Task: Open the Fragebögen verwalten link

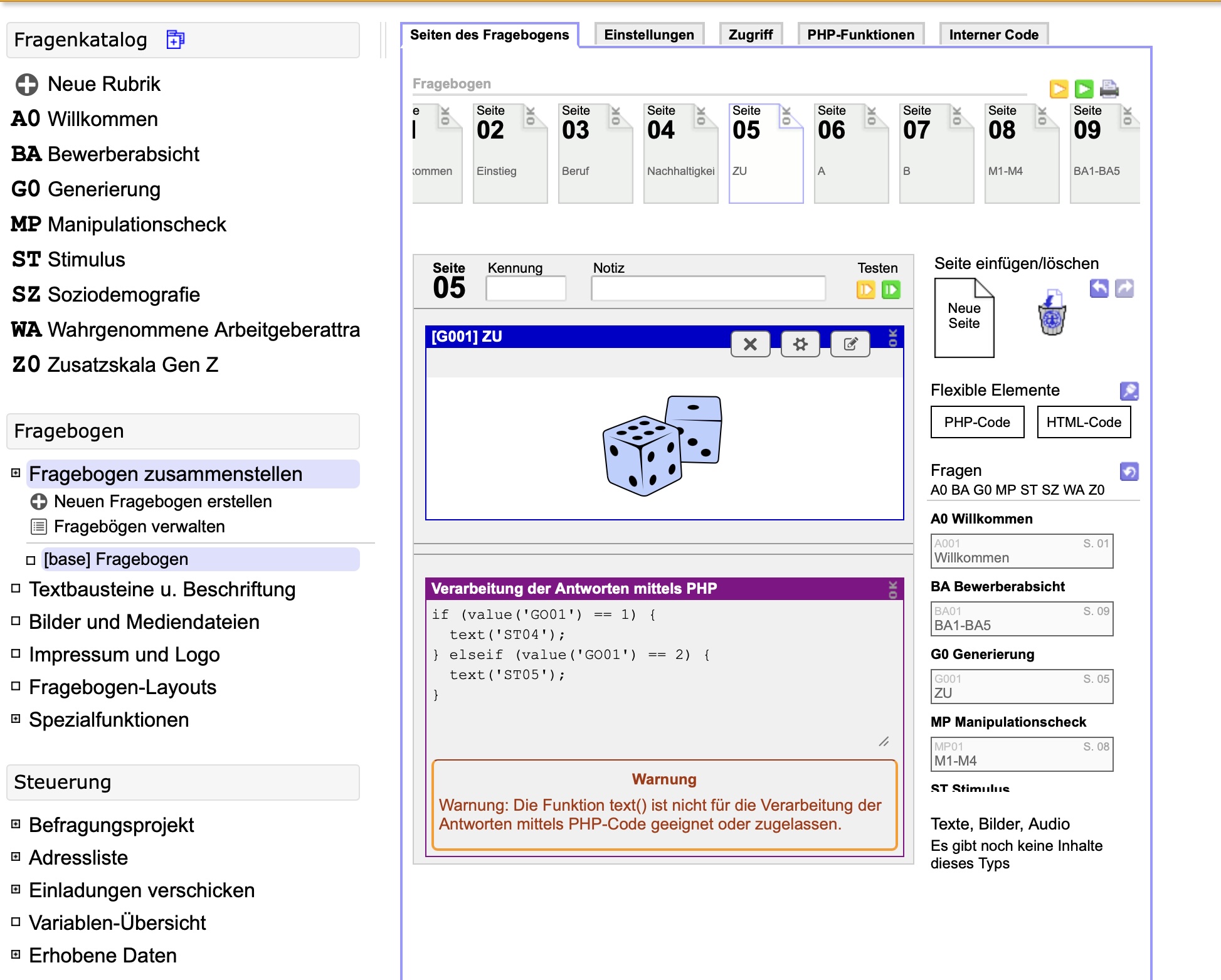Action: click(x=139, y=527)
